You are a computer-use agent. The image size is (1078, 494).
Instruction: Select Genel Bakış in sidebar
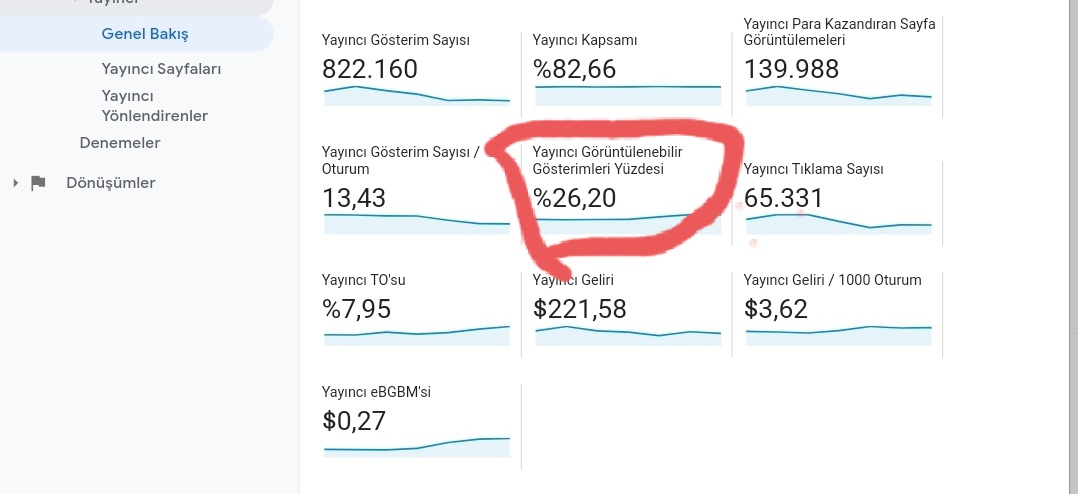145,34
